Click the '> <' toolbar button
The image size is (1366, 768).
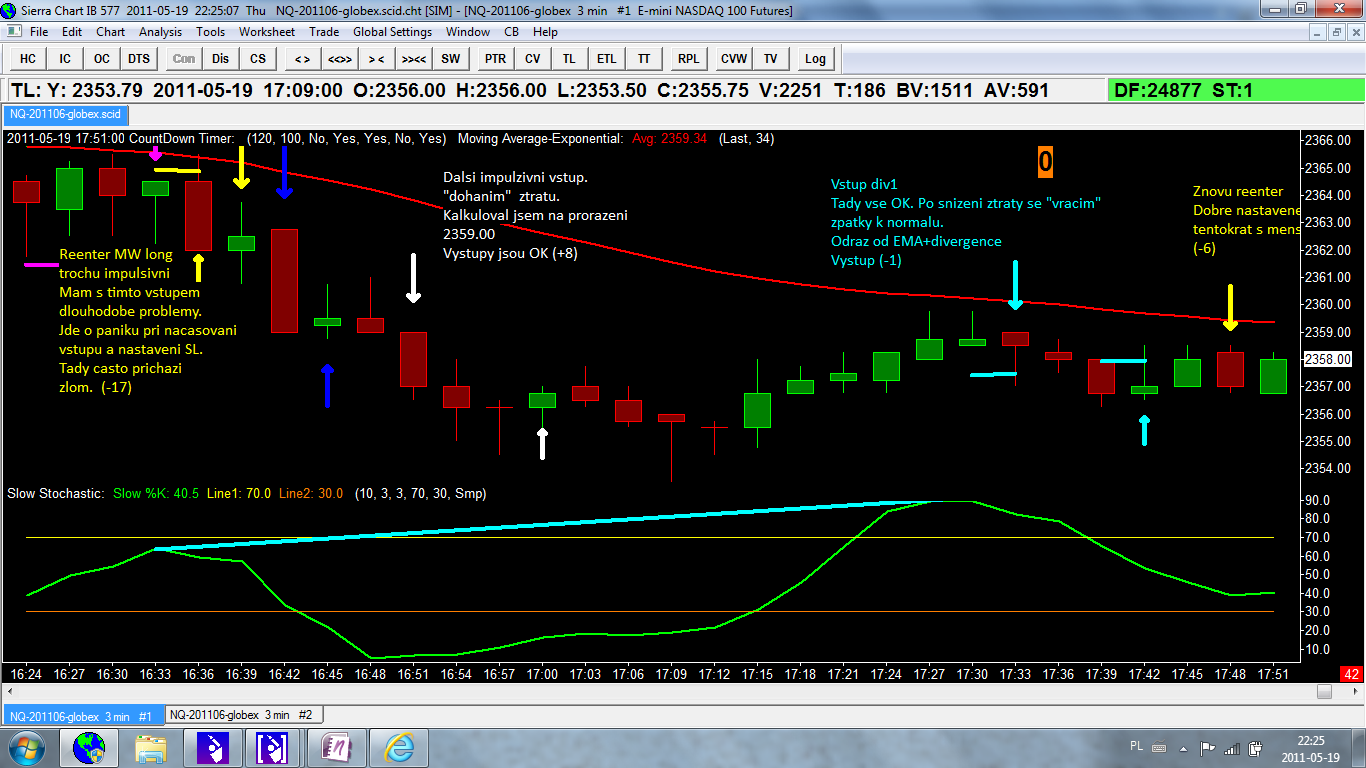[377, 58]
